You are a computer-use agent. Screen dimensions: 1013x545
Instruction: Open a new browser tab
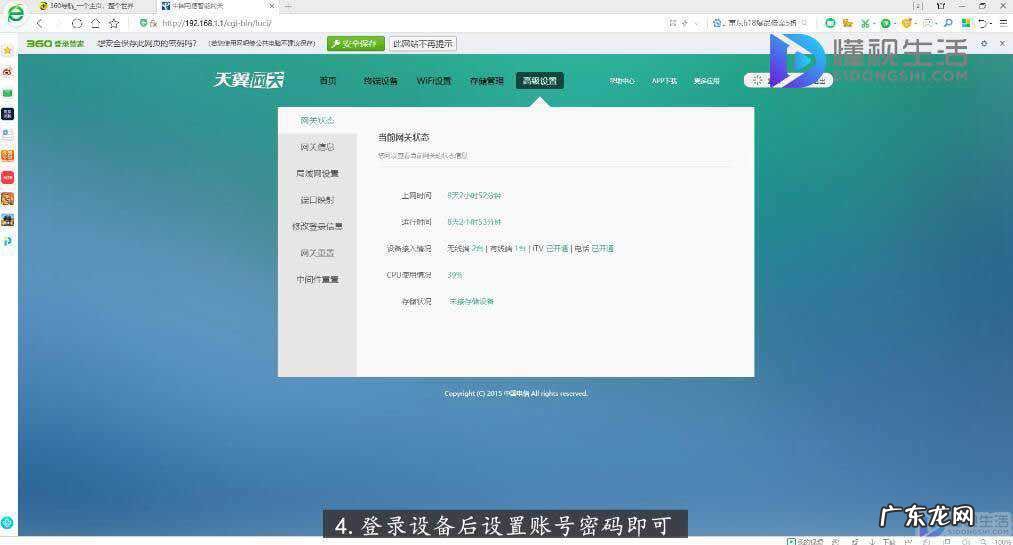coord(288,6)
